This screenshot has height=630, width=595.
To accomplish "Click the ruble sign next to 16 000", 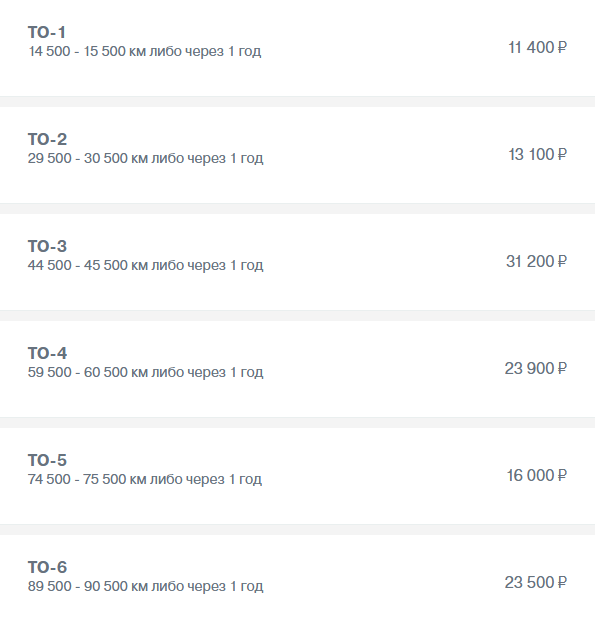I will (x=562, y=476).
